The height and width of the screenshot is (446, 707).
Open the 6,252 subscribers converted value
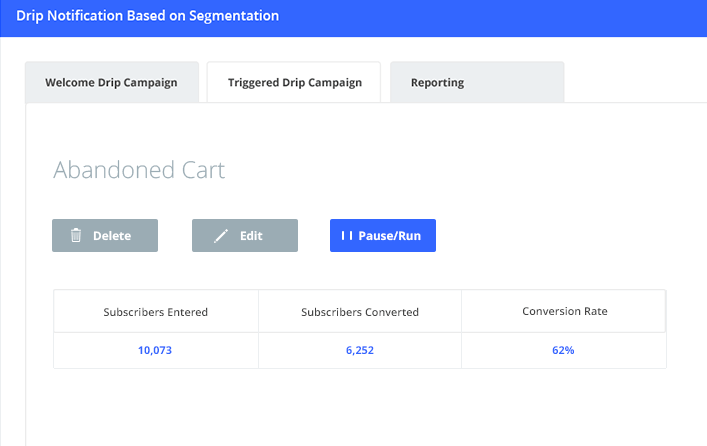point(360,350)
